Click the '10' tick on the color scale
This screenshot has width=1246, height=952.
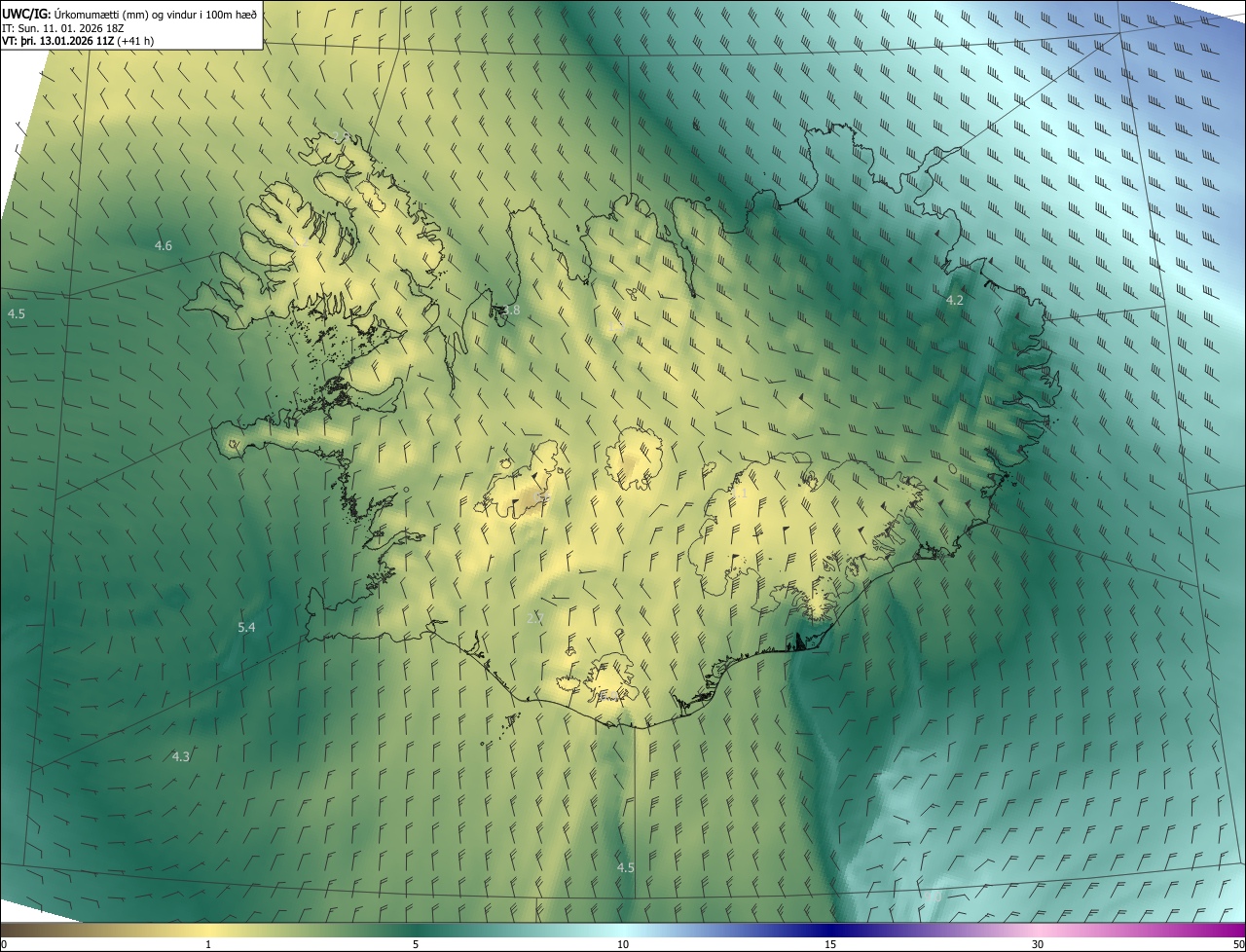(x=623, y=944)
